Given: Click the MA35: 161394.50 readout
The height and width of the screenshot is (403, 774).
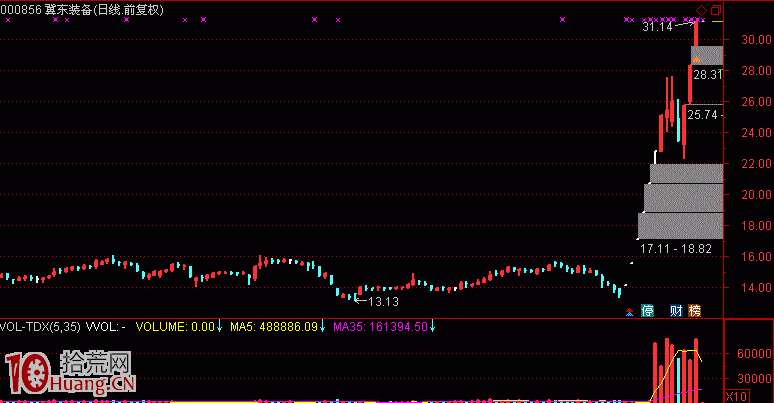Looking at the screenshot, I should pyautogui.click(x=380, y=326).
